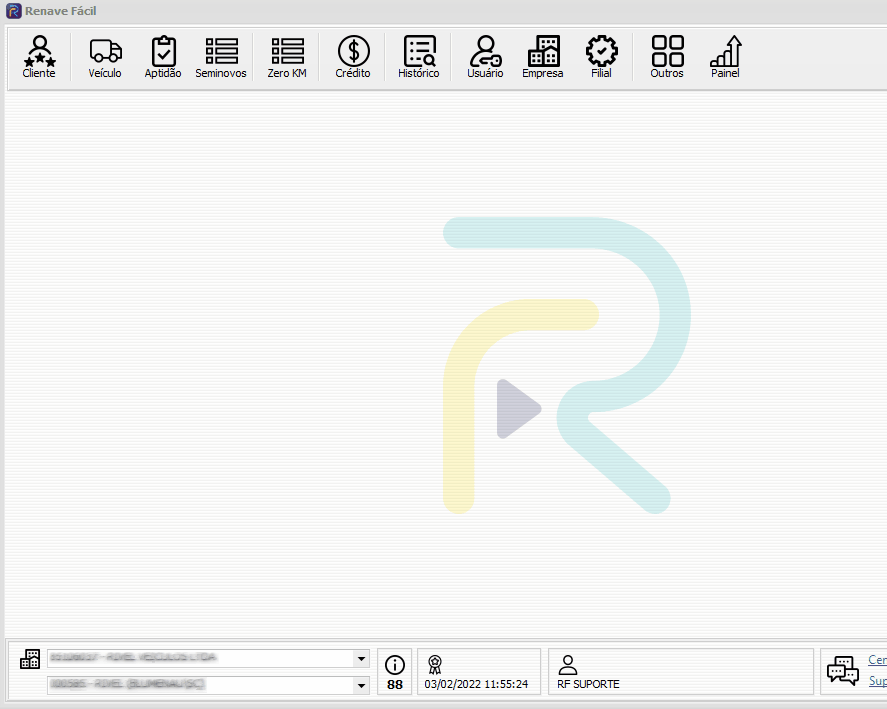Open the Seminovos list
Image resolution: width=887 pixels, height=709 pixels.
tap(221, 57)
